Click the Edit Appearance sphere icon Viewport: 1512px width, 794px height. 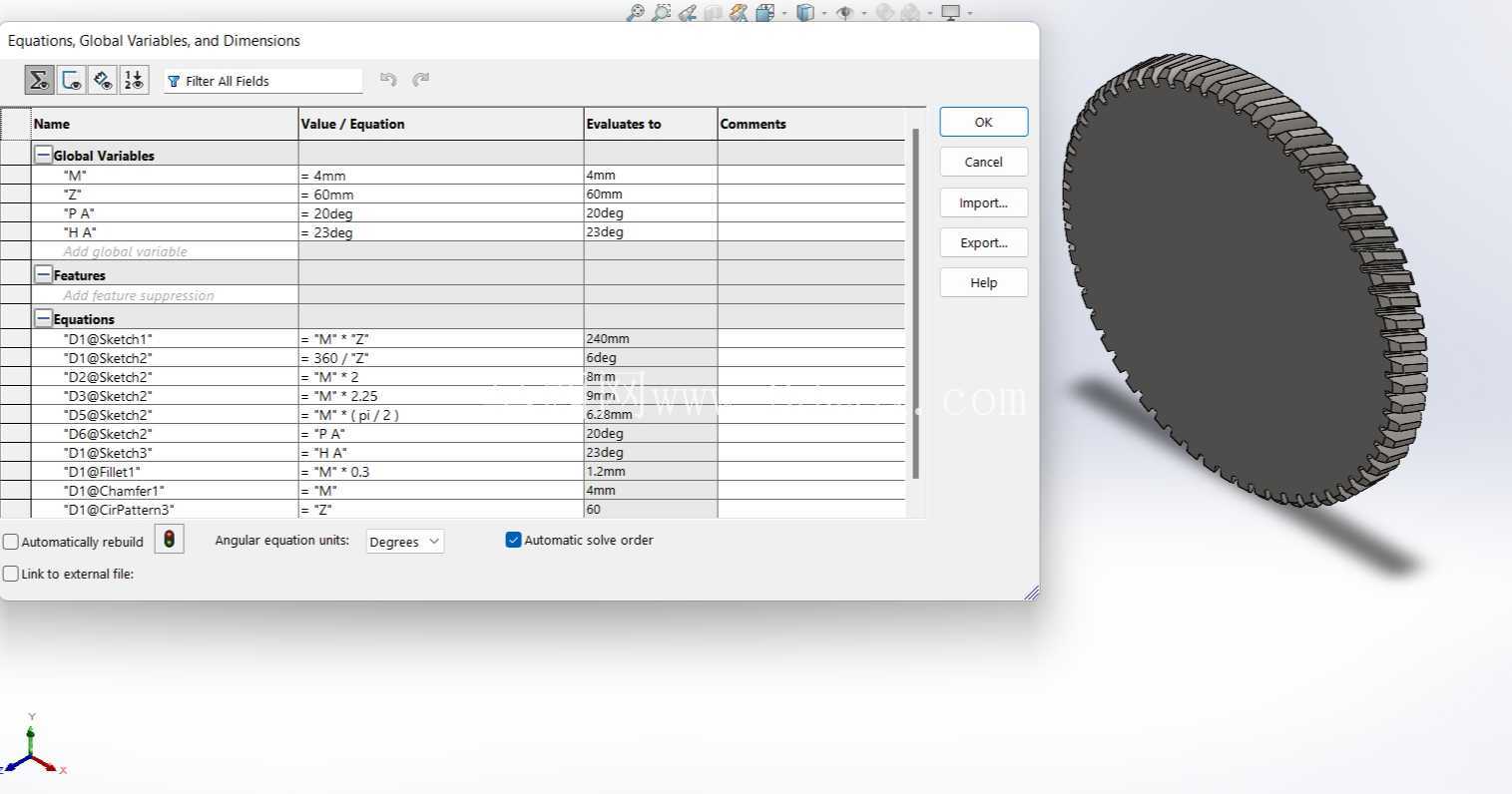[x=884, y=13]
